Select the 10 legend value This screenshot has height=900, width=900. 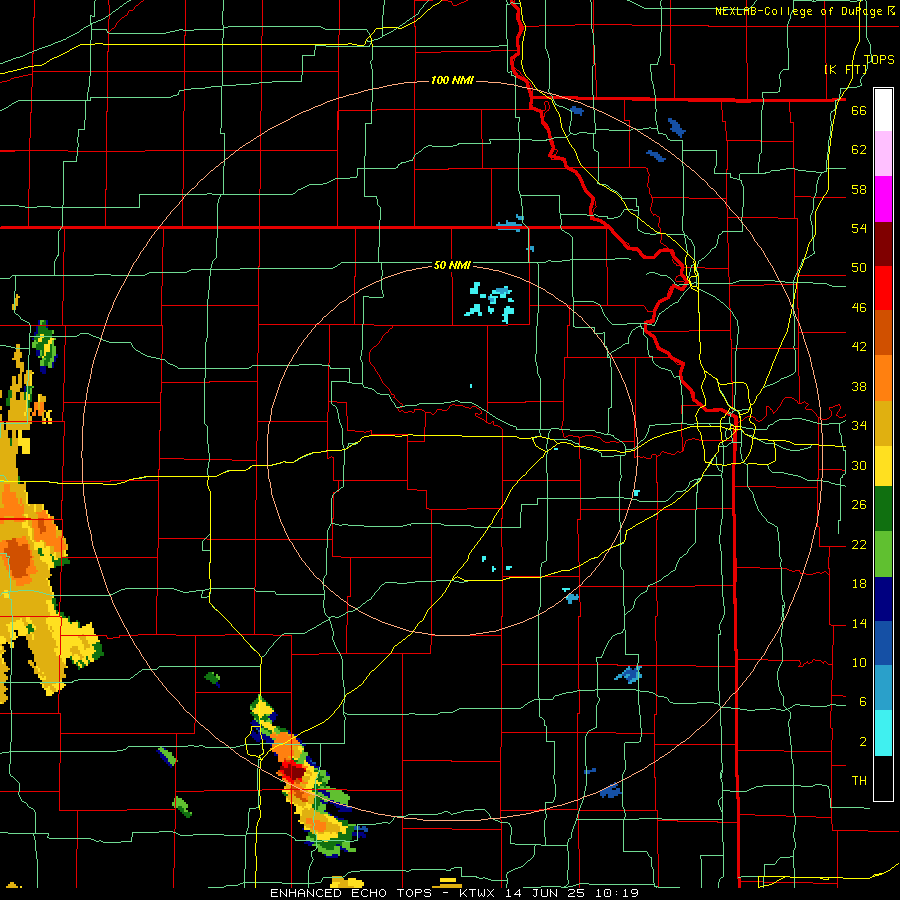click(859, 663)
